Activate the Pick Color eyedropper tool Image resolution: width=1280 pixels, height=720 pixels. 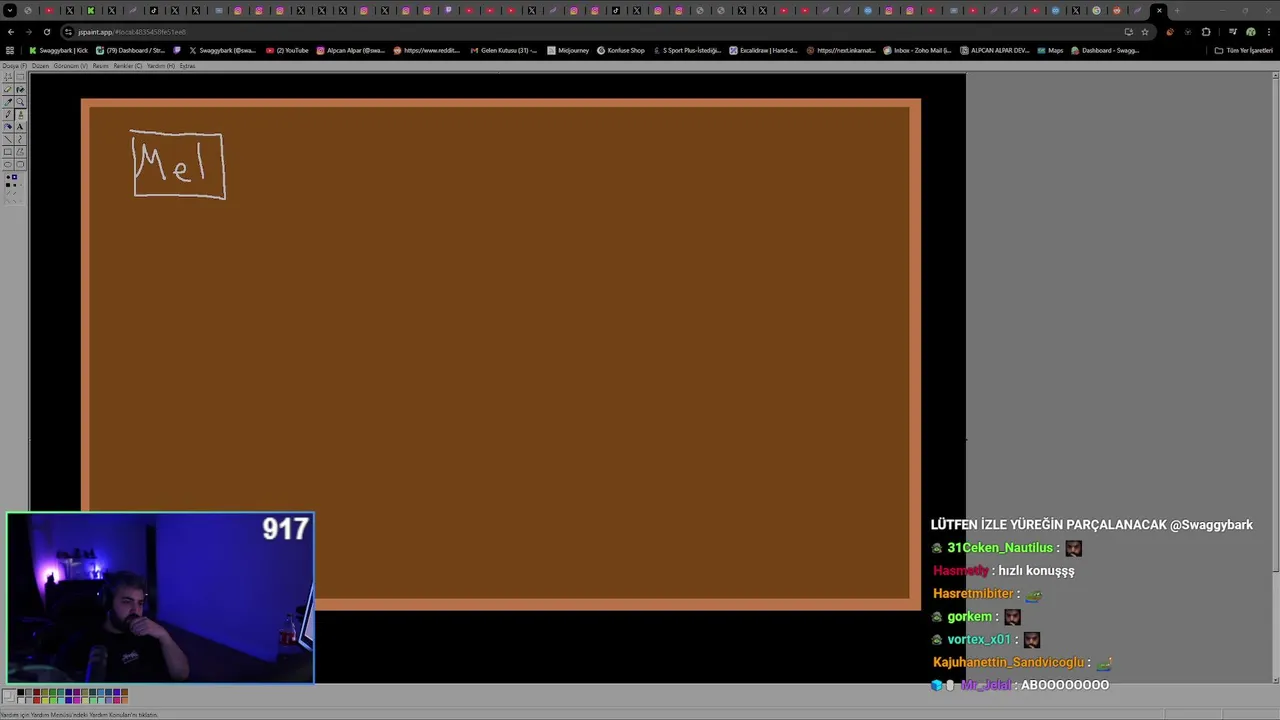[x=8, y=102]
